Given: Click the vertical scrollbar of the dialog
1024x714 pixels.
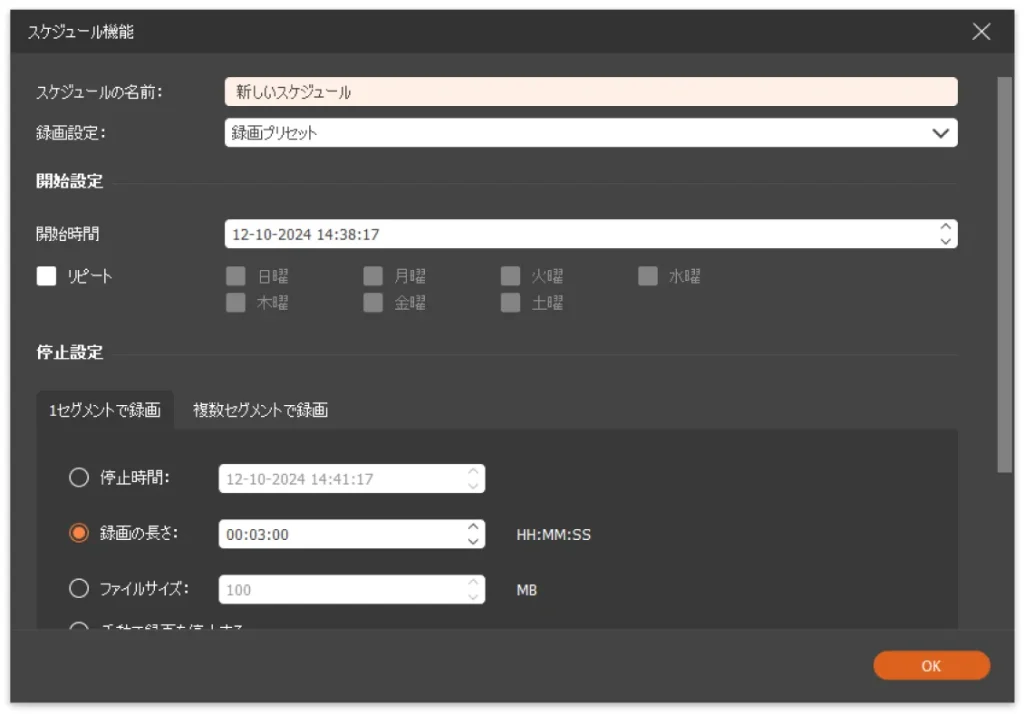Looking at the screenshot, I should (1004, 270).
